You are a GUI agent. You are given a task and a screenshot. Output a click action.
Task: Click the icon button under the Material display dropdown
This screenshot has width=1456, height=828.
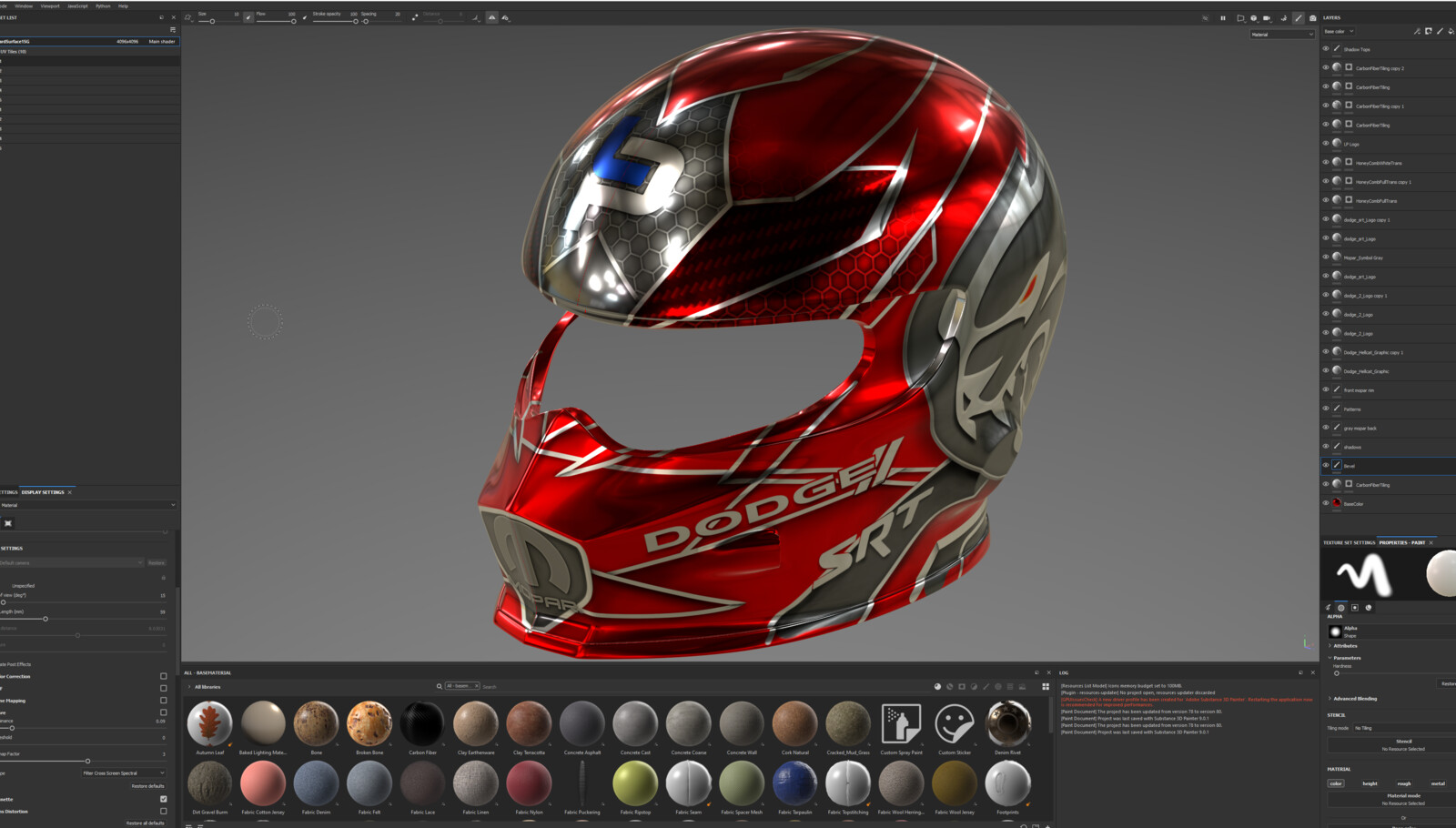pos(8,523)
